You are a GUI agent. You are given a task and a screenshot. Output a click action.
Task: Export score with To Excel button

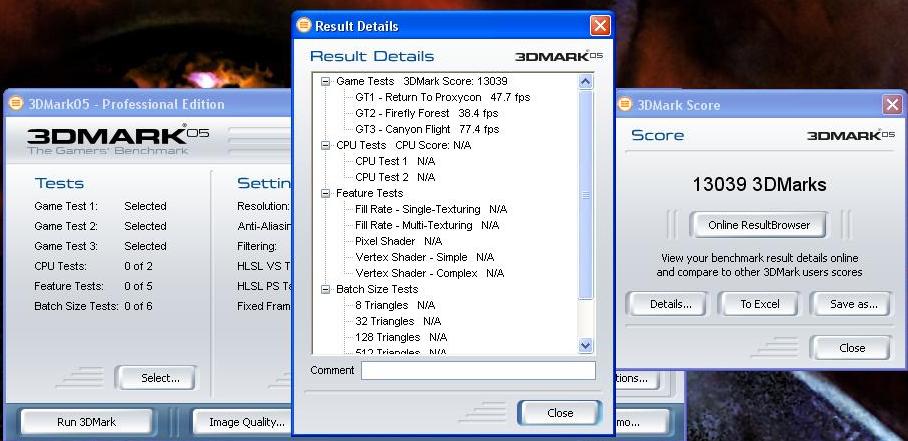click(760, 304)
